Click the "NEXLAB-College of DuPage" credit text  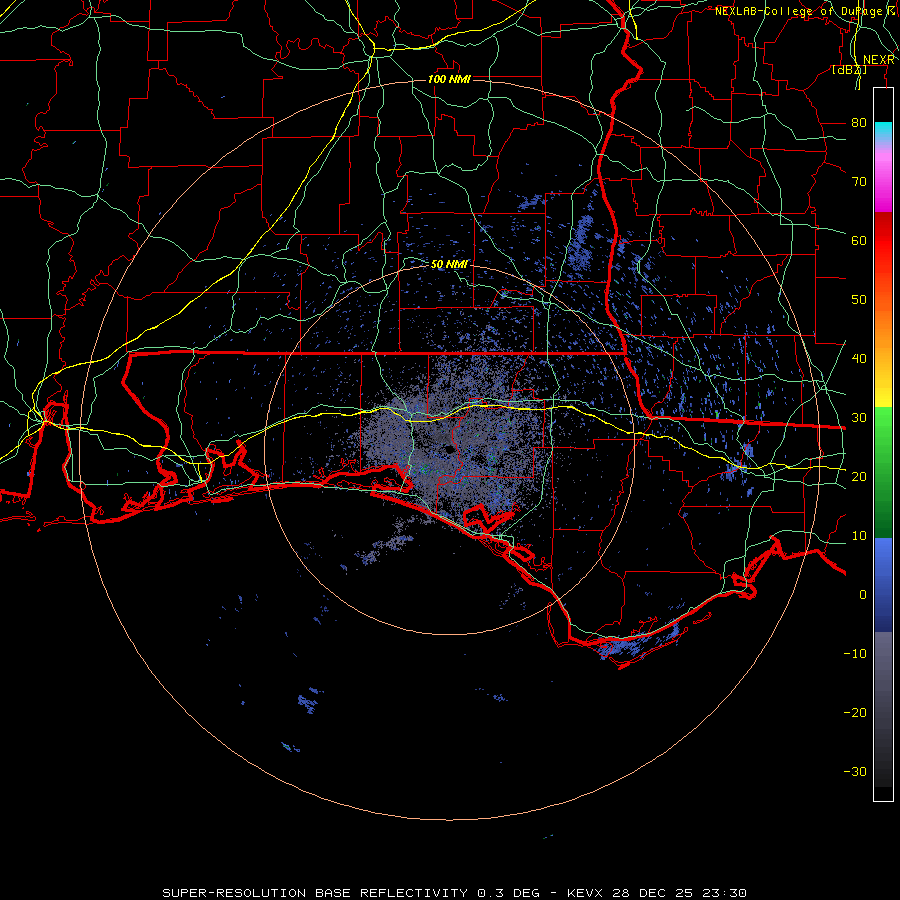798,11
